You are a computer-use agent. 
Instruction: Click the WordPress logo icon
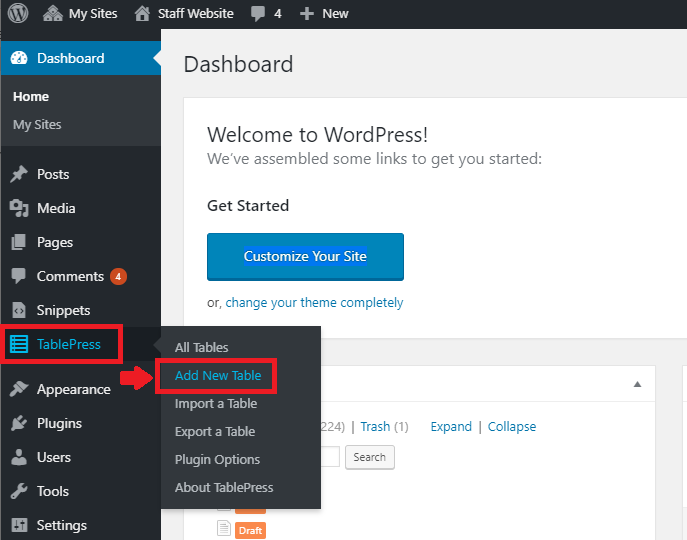tap(20, 14)
